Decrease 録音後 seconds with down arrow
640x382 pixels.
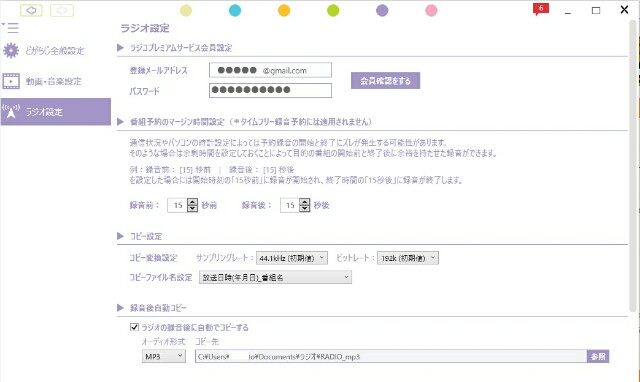304,208
